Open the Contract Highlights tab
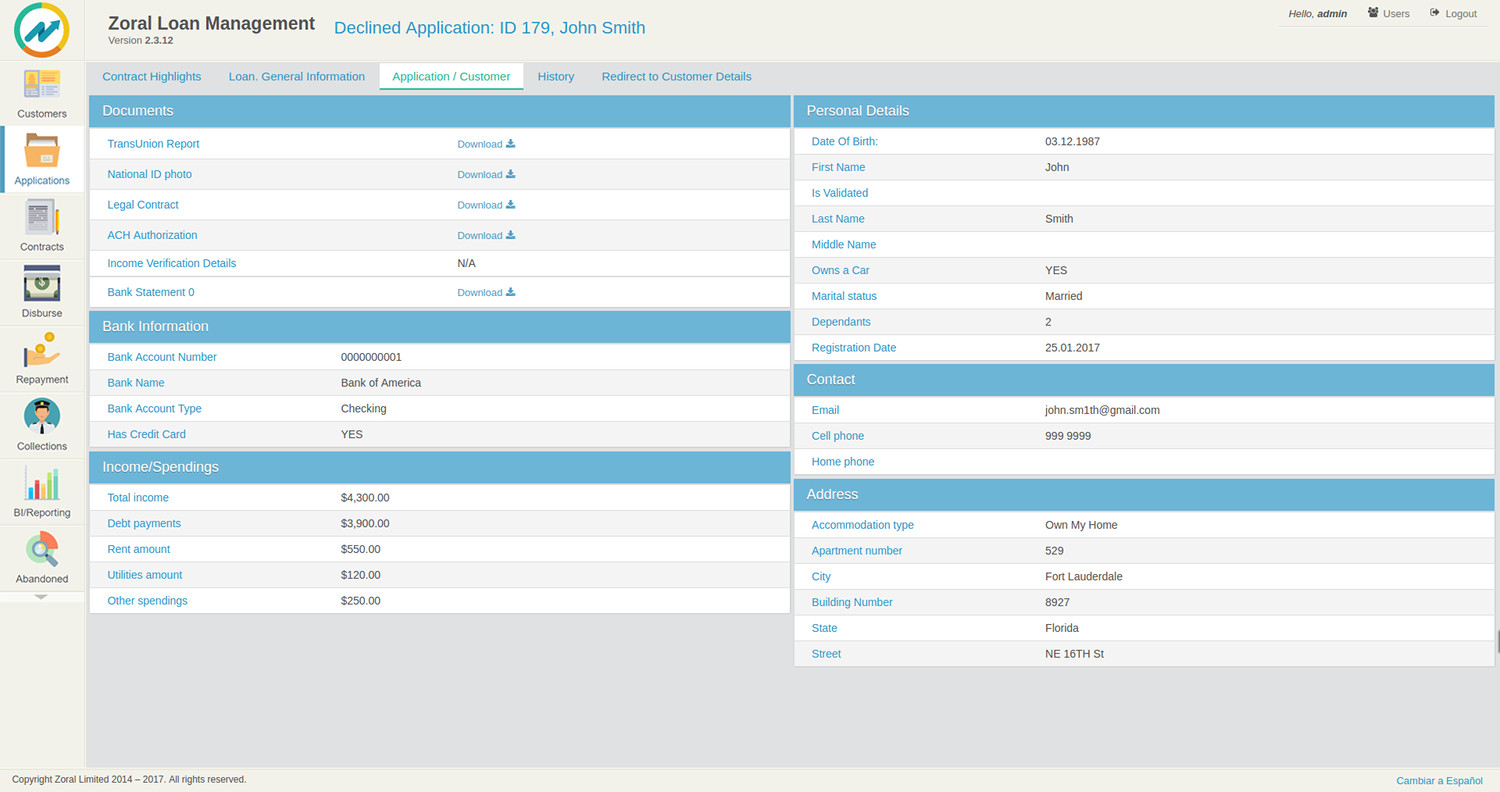This screenshot has width=1500, height=792. point(151,76)
